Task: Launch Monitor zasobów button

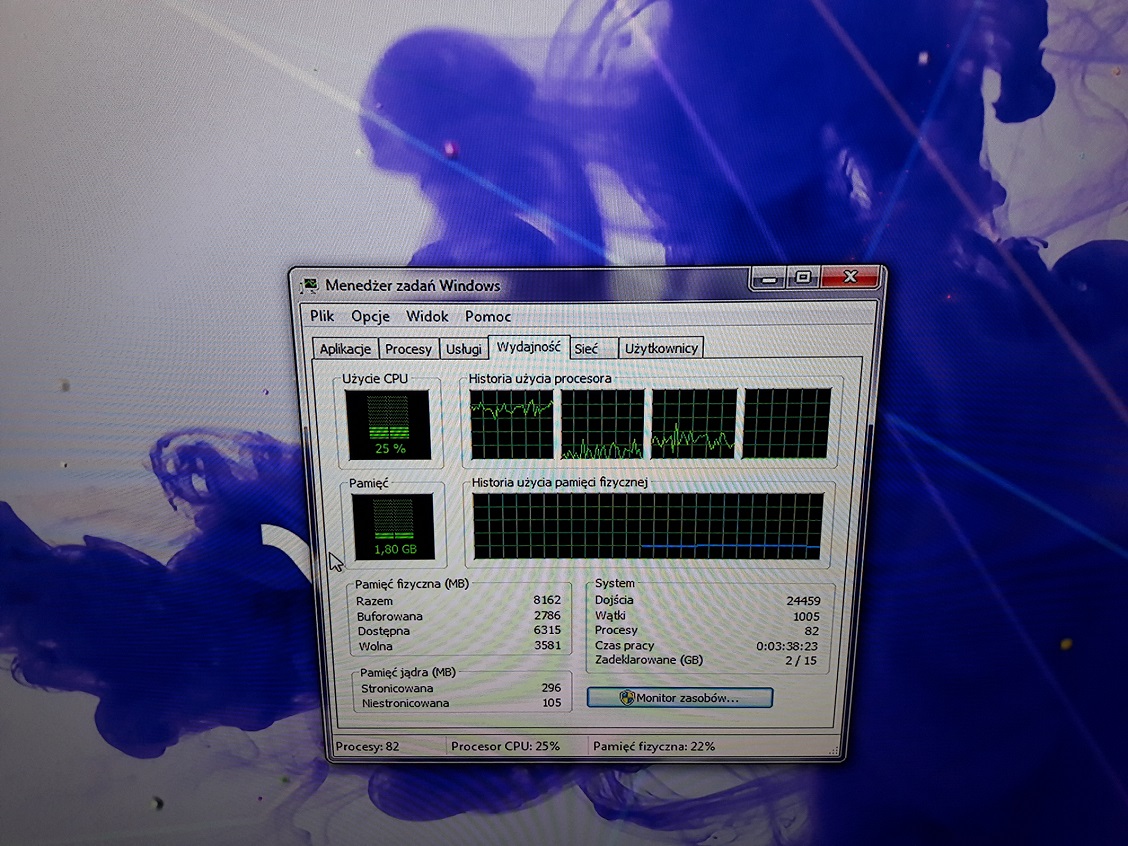Action: point(679,698)
